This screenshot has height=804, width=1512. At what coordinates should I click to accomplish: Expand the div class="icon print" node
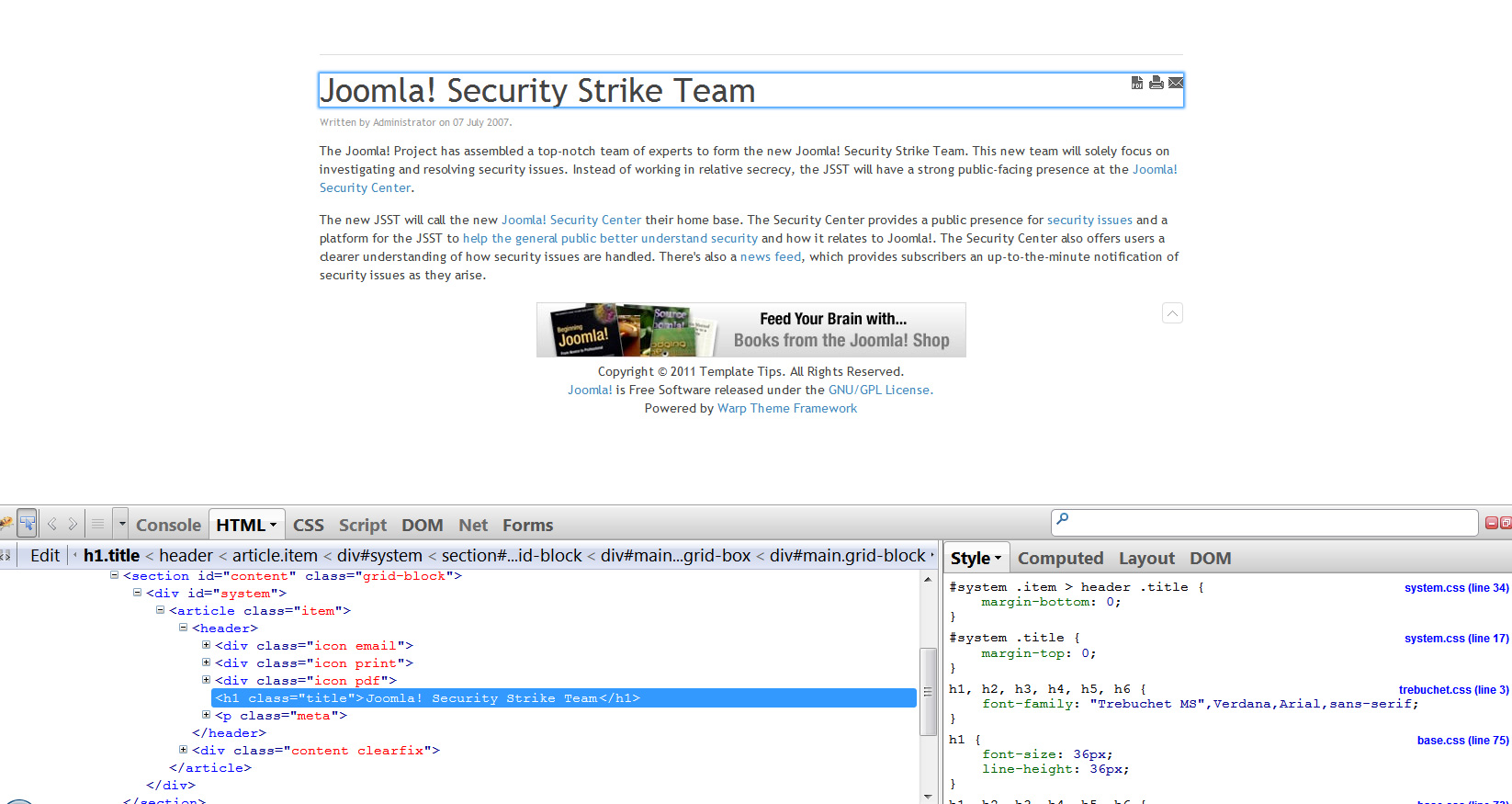tap(207, 662)
